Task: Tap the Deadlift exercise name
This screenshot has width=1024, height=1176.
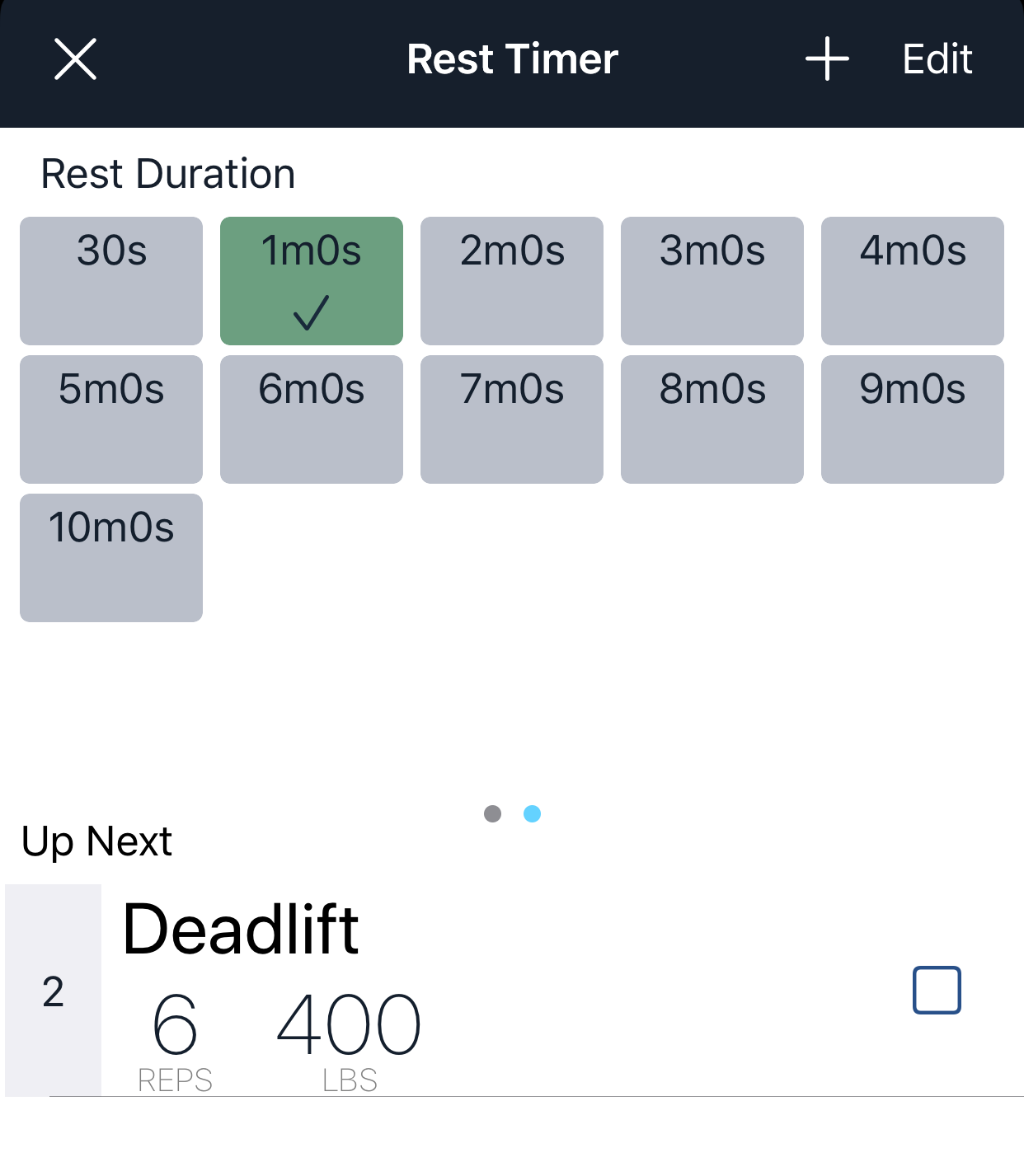Action: [x=241, y=927]
